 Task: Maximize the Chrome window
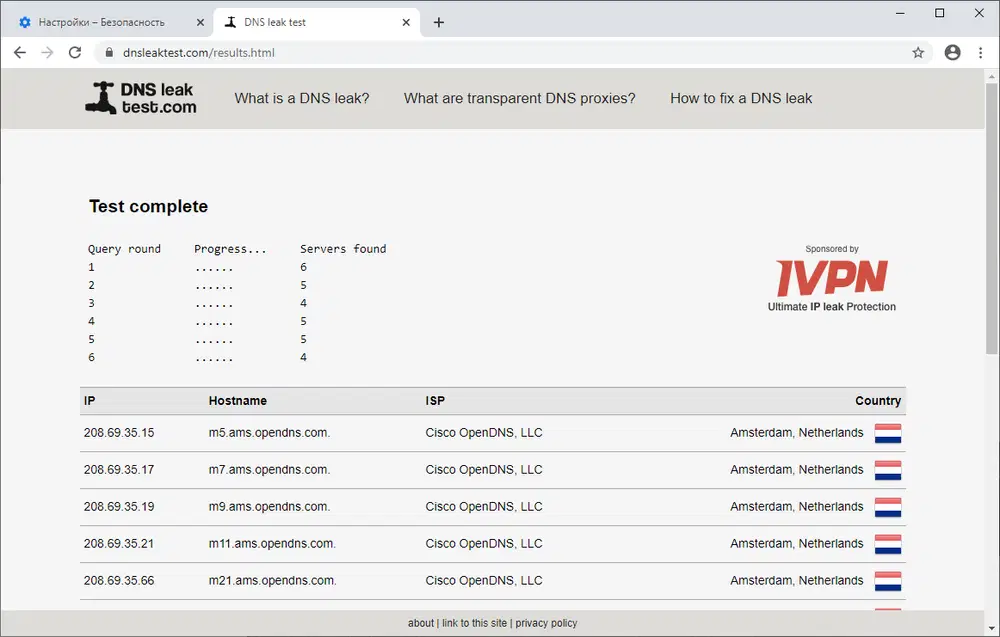[x=939, y=13]
